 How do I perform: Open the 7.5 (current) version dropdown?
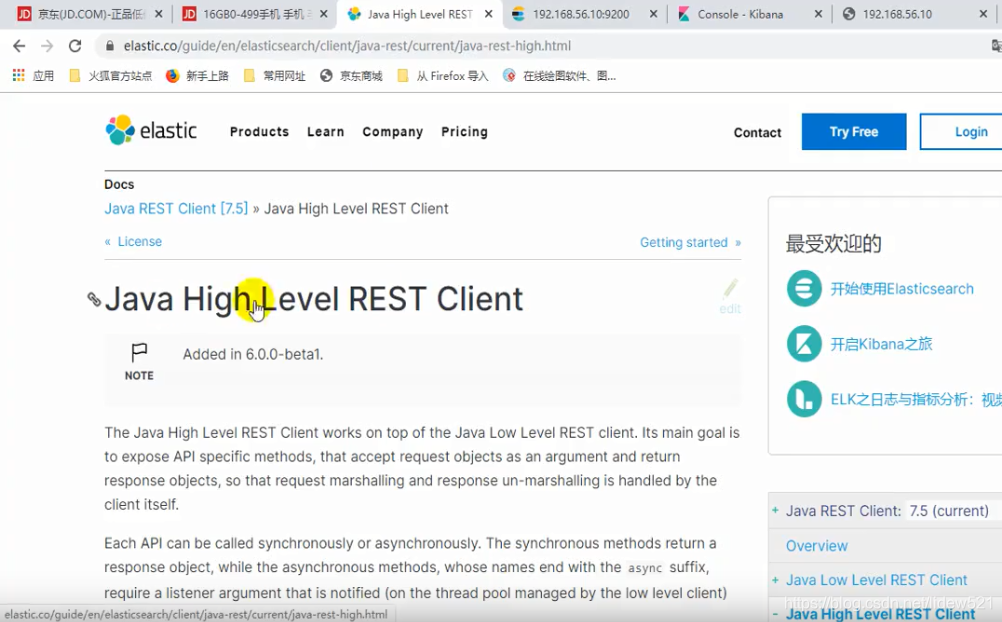tap(949, 511)
